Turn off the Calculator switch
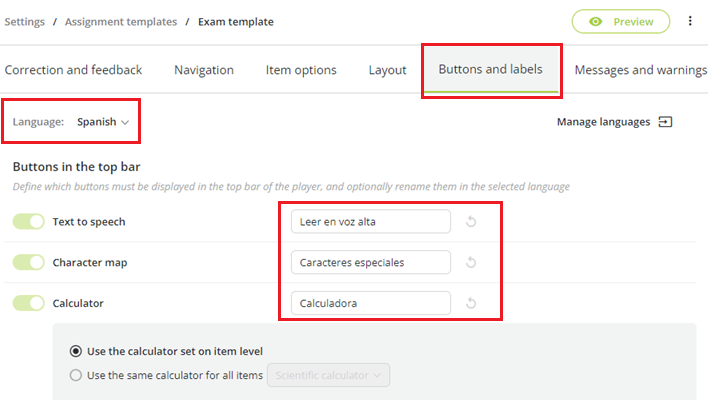Viewport: 708px width, 400px height. (28, 303)
